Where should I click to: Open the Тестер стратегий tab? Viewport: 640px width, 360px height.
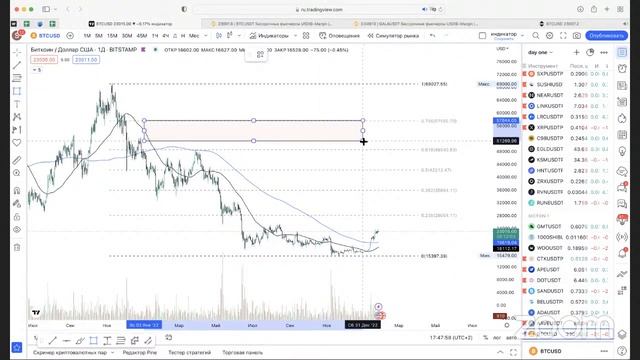pyautogui.click(x=190, y=352)
